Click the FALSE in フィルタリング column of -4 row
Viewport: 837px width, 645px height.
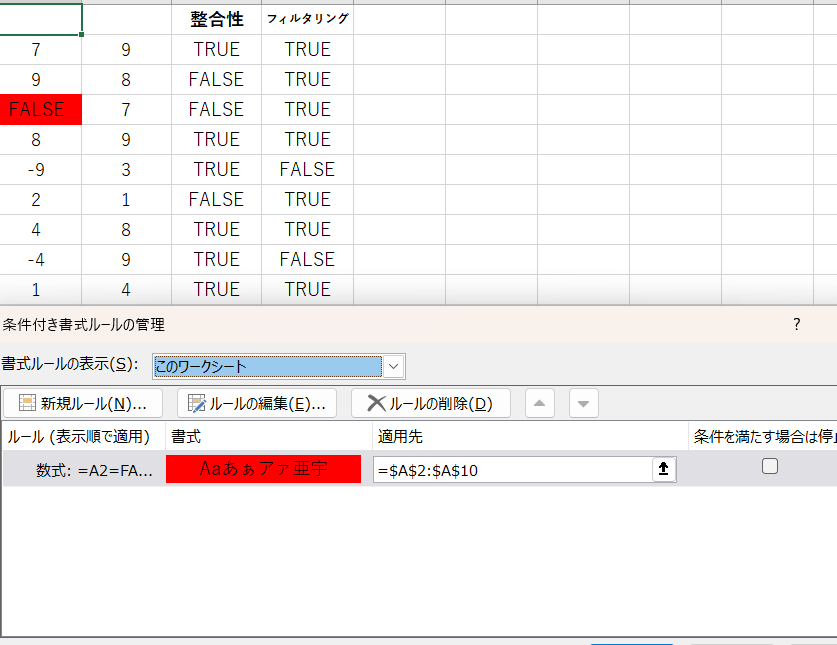click(x=307, y=259)
